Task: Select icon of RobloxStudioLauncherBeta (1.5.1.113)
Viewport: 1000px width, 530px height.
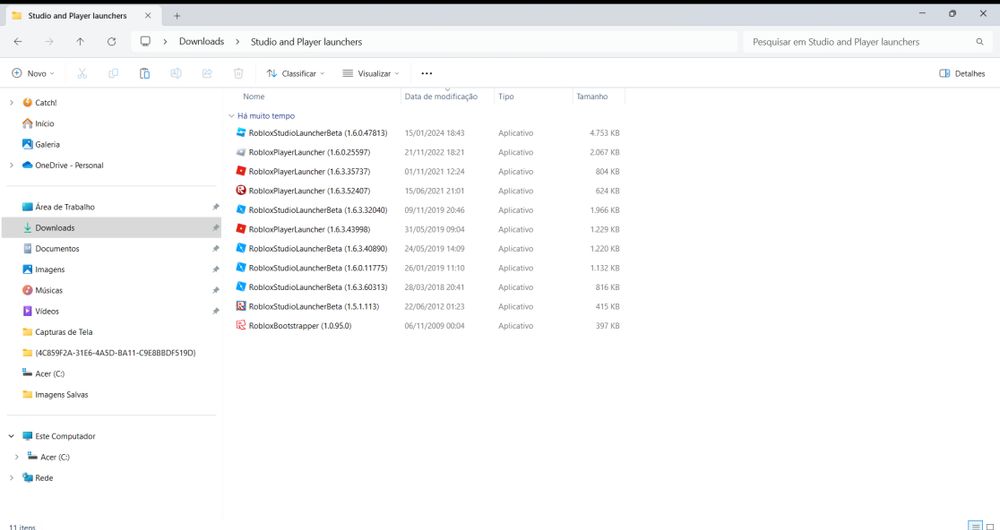Action: (240, 306)
